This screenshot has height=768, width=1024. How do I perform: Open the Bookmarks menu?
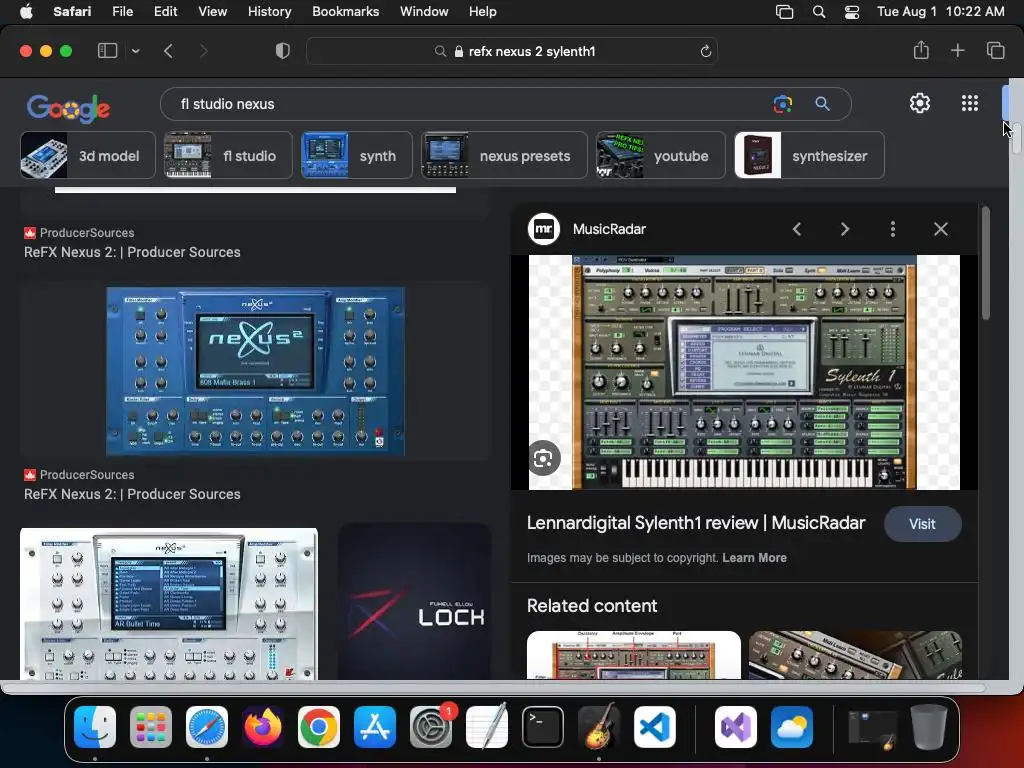[345, 11]
